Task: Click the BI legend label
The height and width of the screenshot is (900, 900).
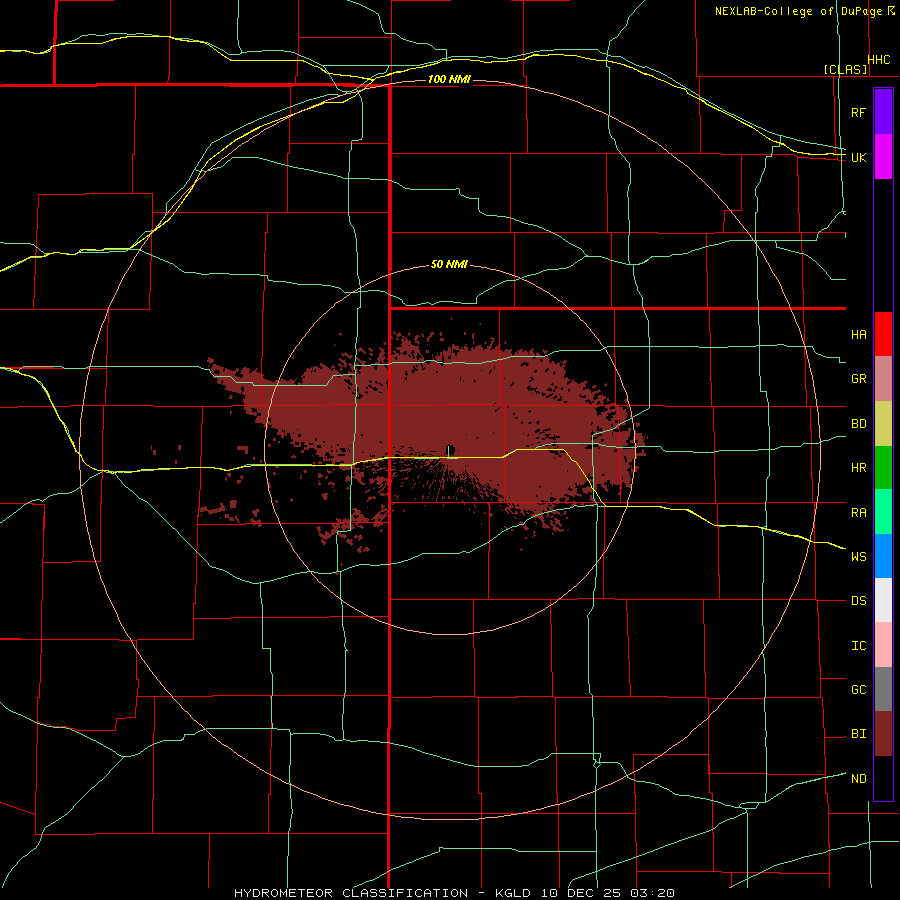Action: pos(858,734)
